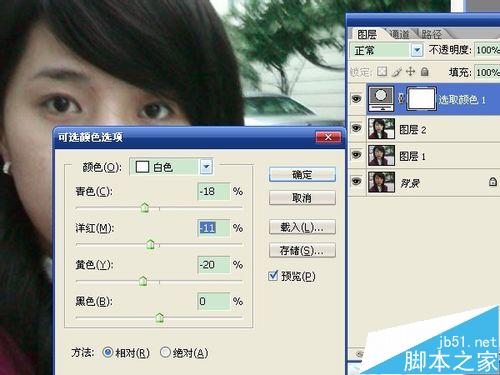Viewport: 500px width, 375px height.
Task: Click the 黄色(Y) slider handle
Action: tap(143, 281)
